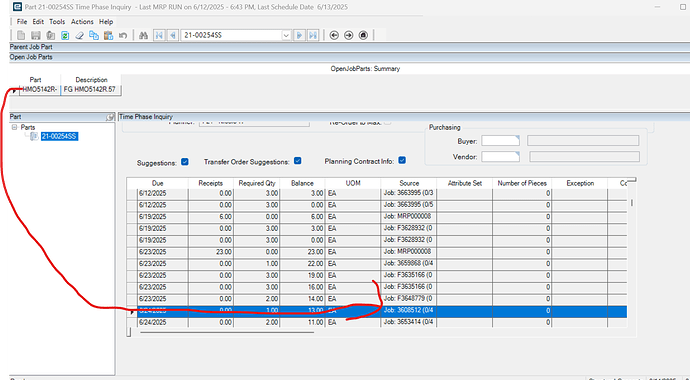Toggle the Suggestions checkbox
The width and height of the screenshot is (690, 380).
pos(185,162)
